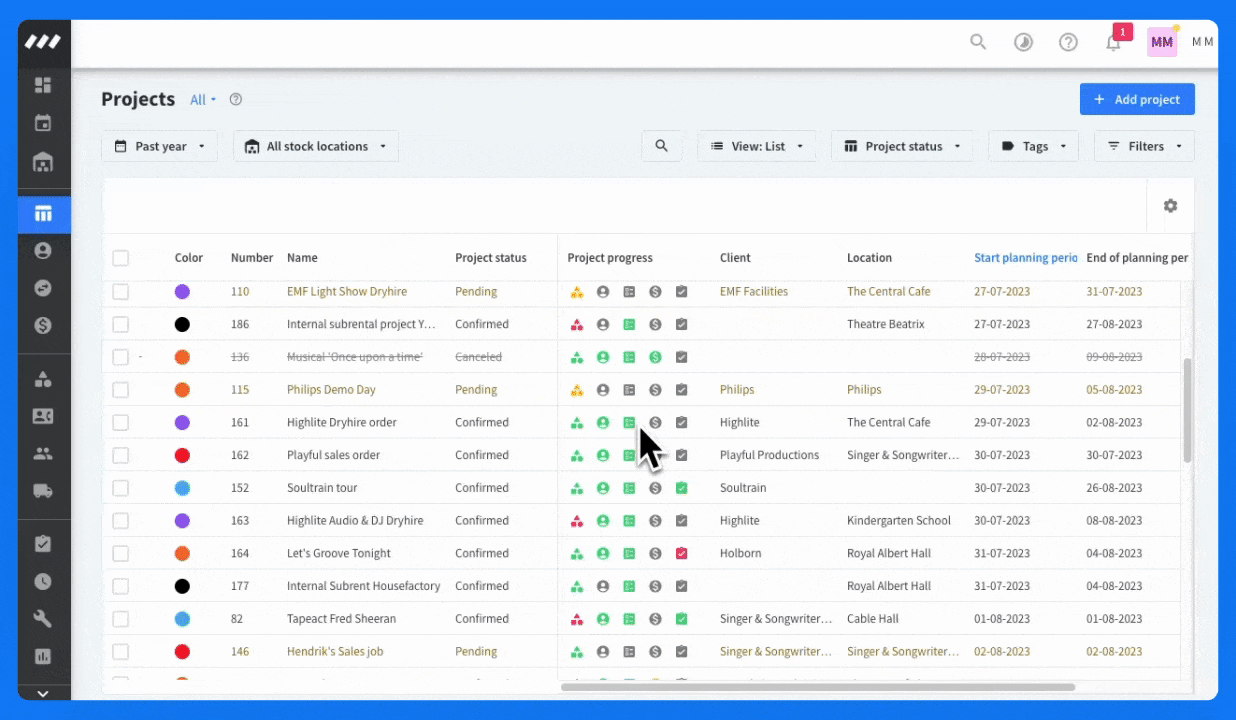Click green checkmark icon for Tapeact Fred Sheeran
The image size is (1236, 720).
[681, 619]
